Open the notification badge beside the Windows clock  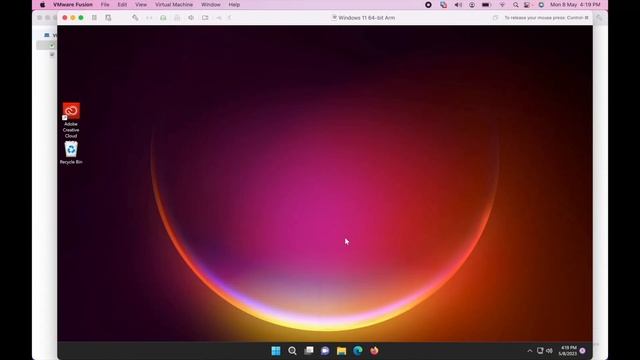(582, 351)
